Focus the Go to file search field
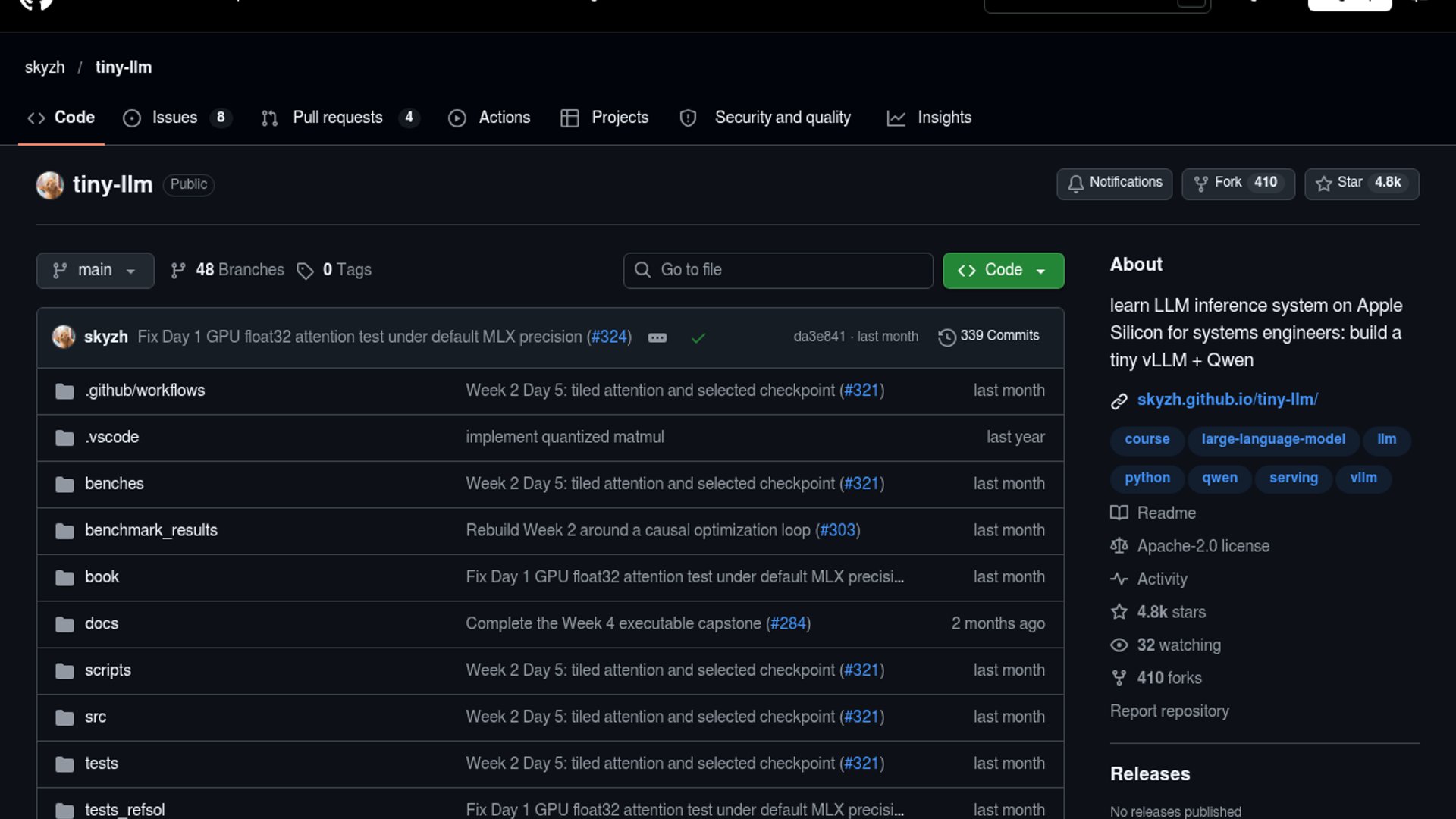Viewport: 1456px width, 819px height. coord(778,270)
